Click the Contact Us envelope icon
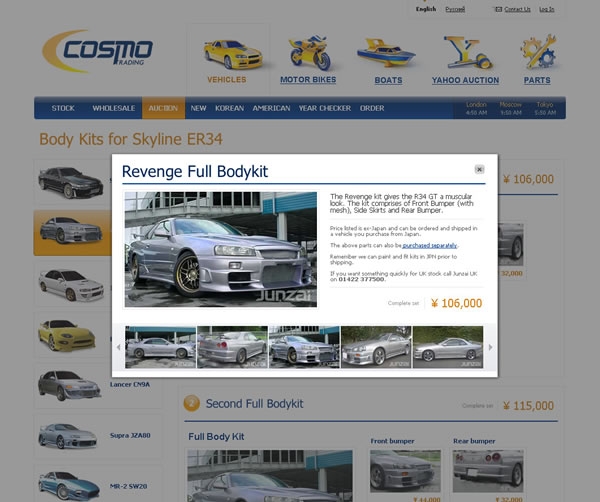The image size is (600, 502). (x=499, y=9)
